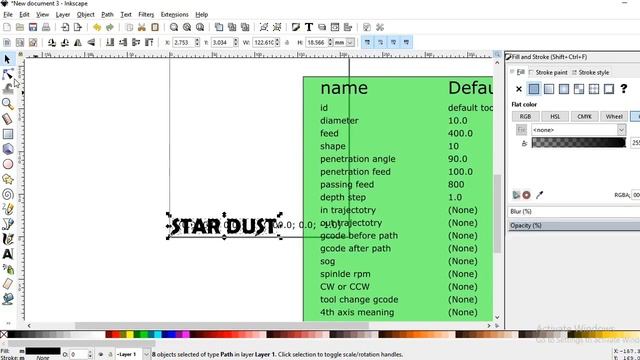Open the File menu

[x=8, y=14]
